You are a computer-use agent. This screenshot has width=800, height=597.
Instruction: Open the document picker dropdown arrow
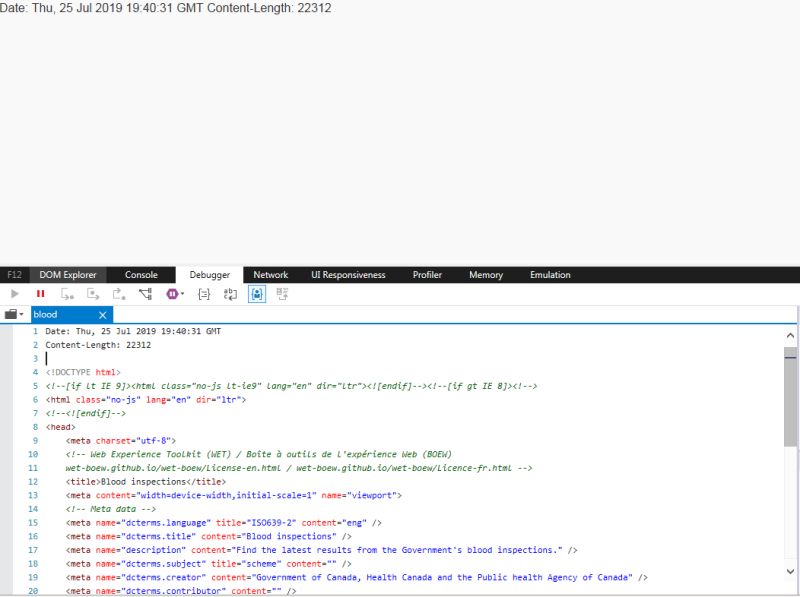22,314
